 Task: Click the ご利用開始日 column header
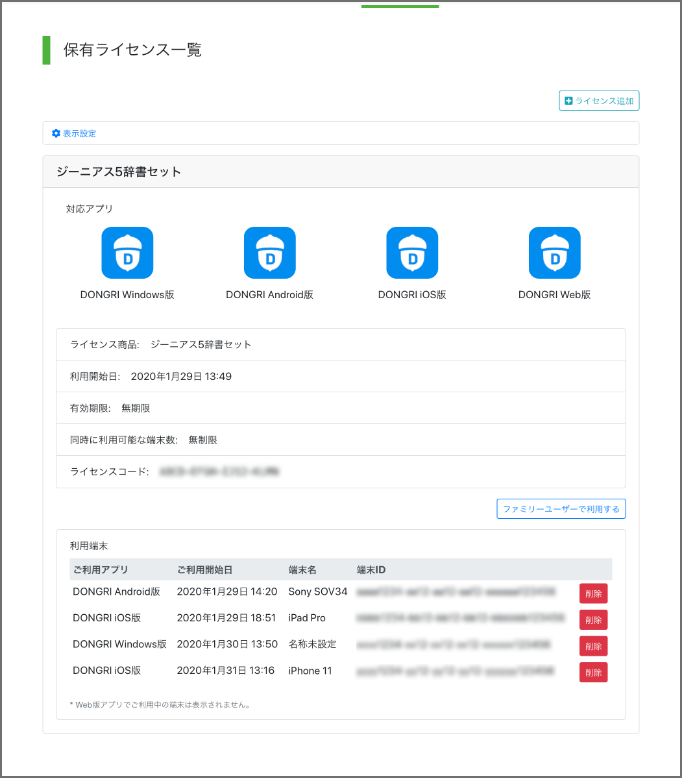pyautogui.click(x=205, y=570)
